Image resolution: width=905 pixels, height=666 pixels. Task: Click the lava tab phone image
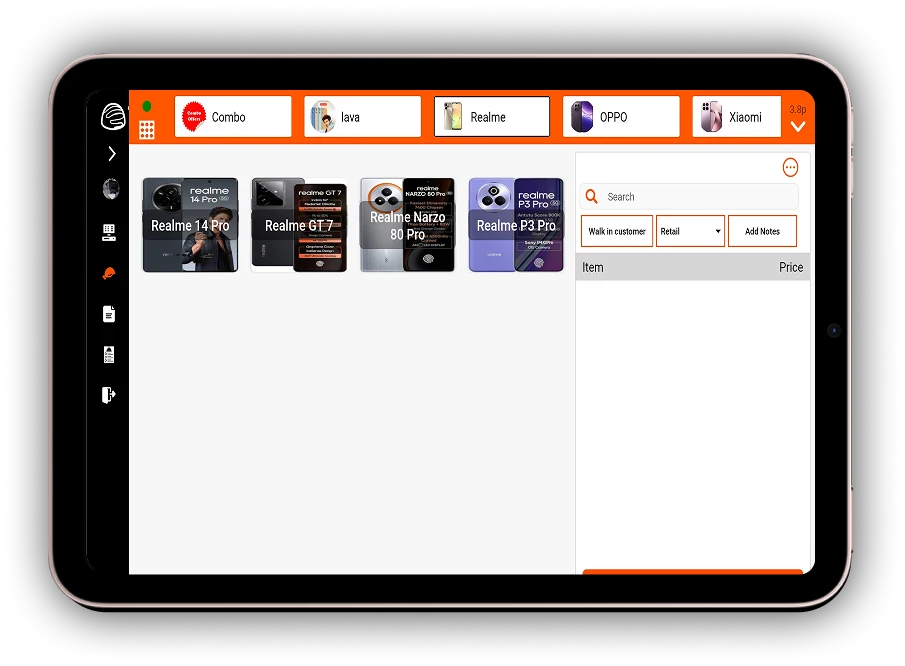pos(323,117)
